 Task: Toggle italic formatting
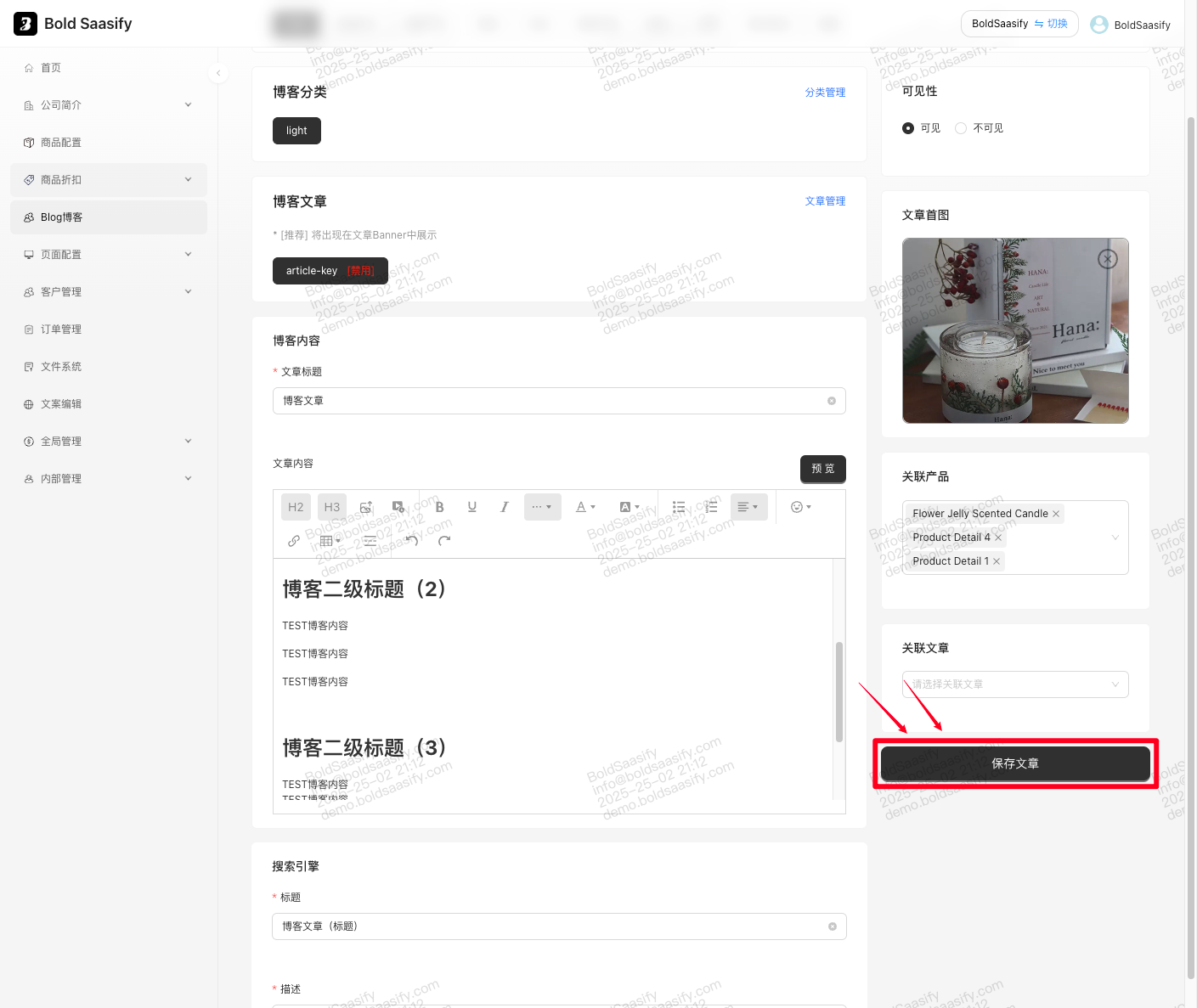pos(504,507)
